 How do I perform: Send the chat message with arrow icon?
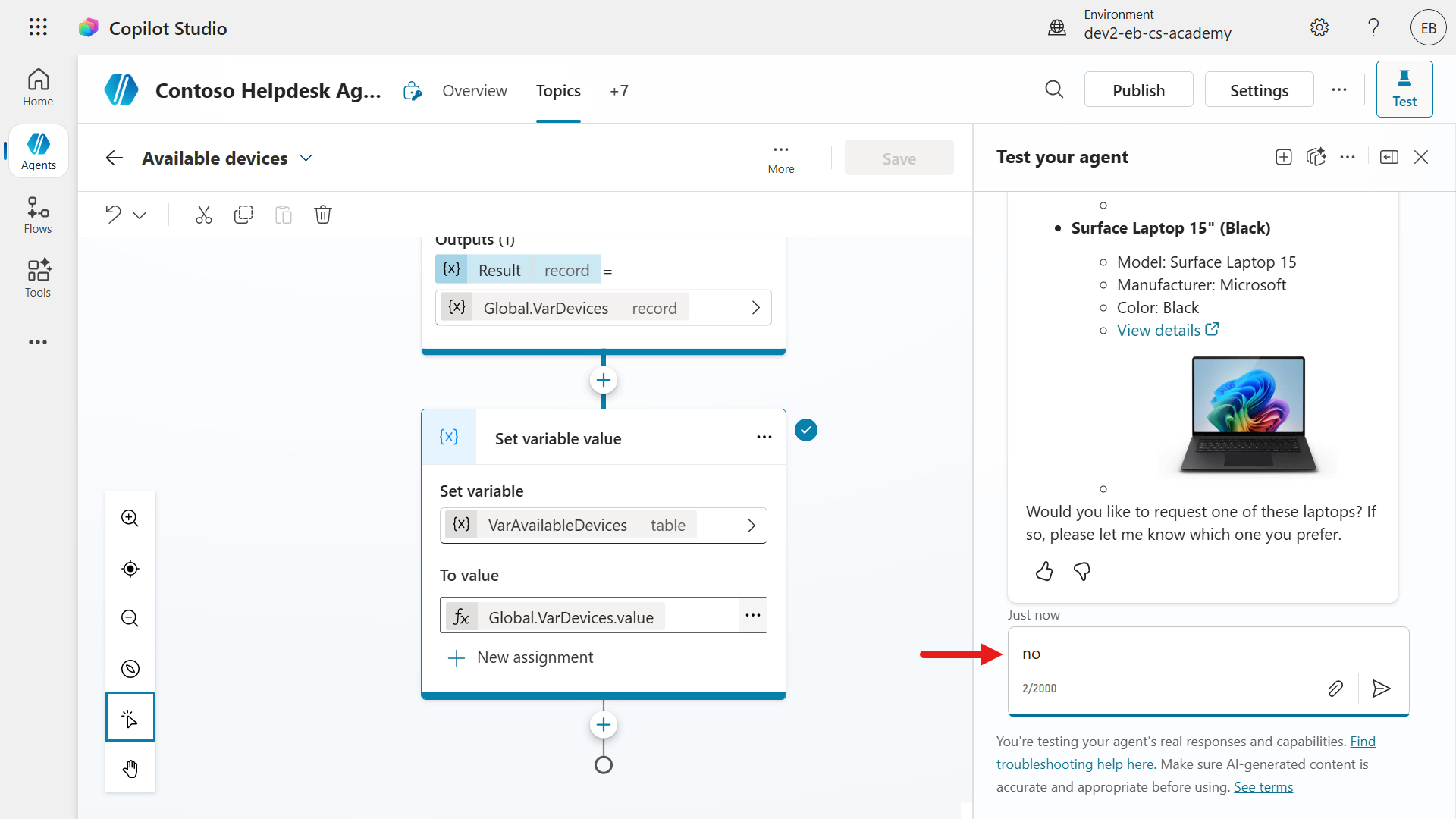[1382, 688]
